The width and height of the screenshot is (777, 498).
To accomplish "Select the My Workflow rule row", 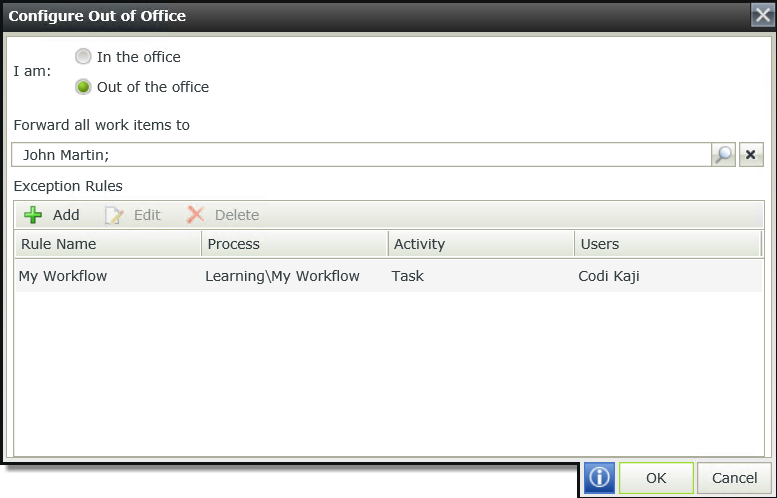I will (63, 276).
